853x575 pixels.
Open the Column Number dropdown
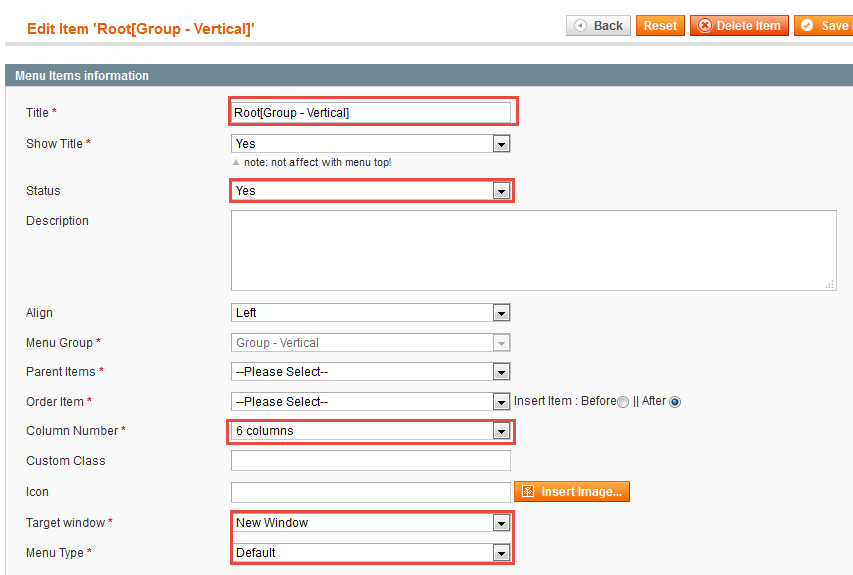pos(370,431)
